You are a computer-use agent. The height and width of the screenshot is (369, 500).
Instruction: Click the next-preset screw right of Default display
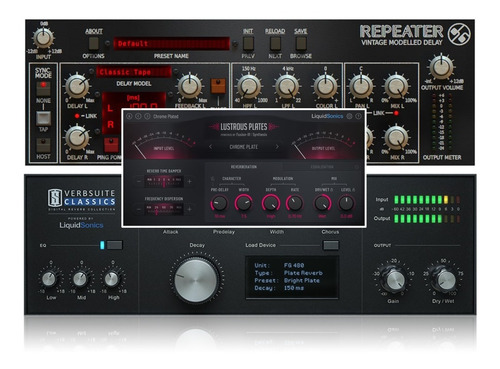[x=235, y=44]
